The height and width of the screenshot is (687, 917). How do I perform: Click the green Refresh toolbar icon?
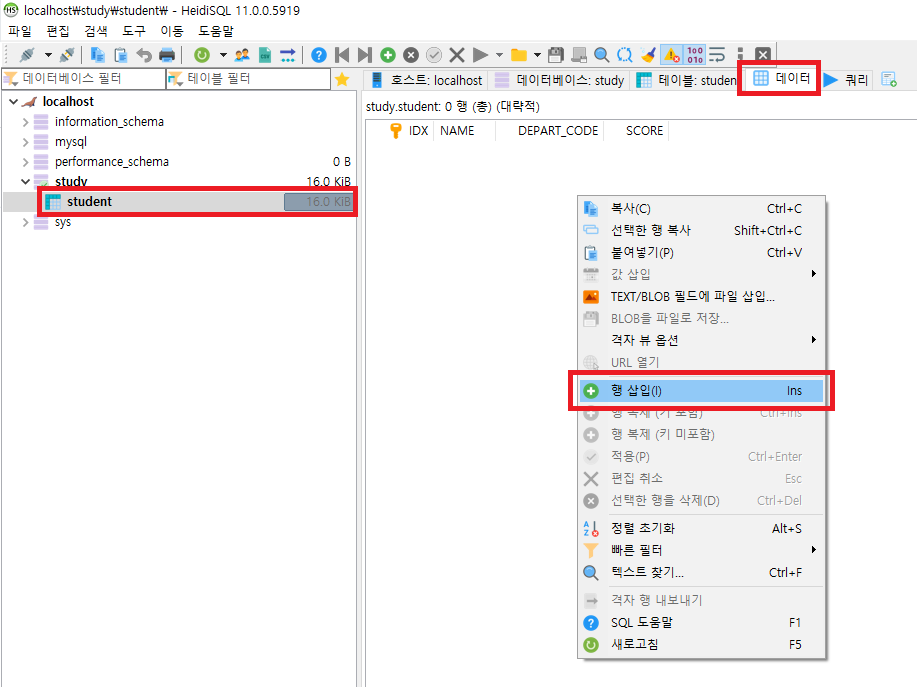tap(202, 55)
